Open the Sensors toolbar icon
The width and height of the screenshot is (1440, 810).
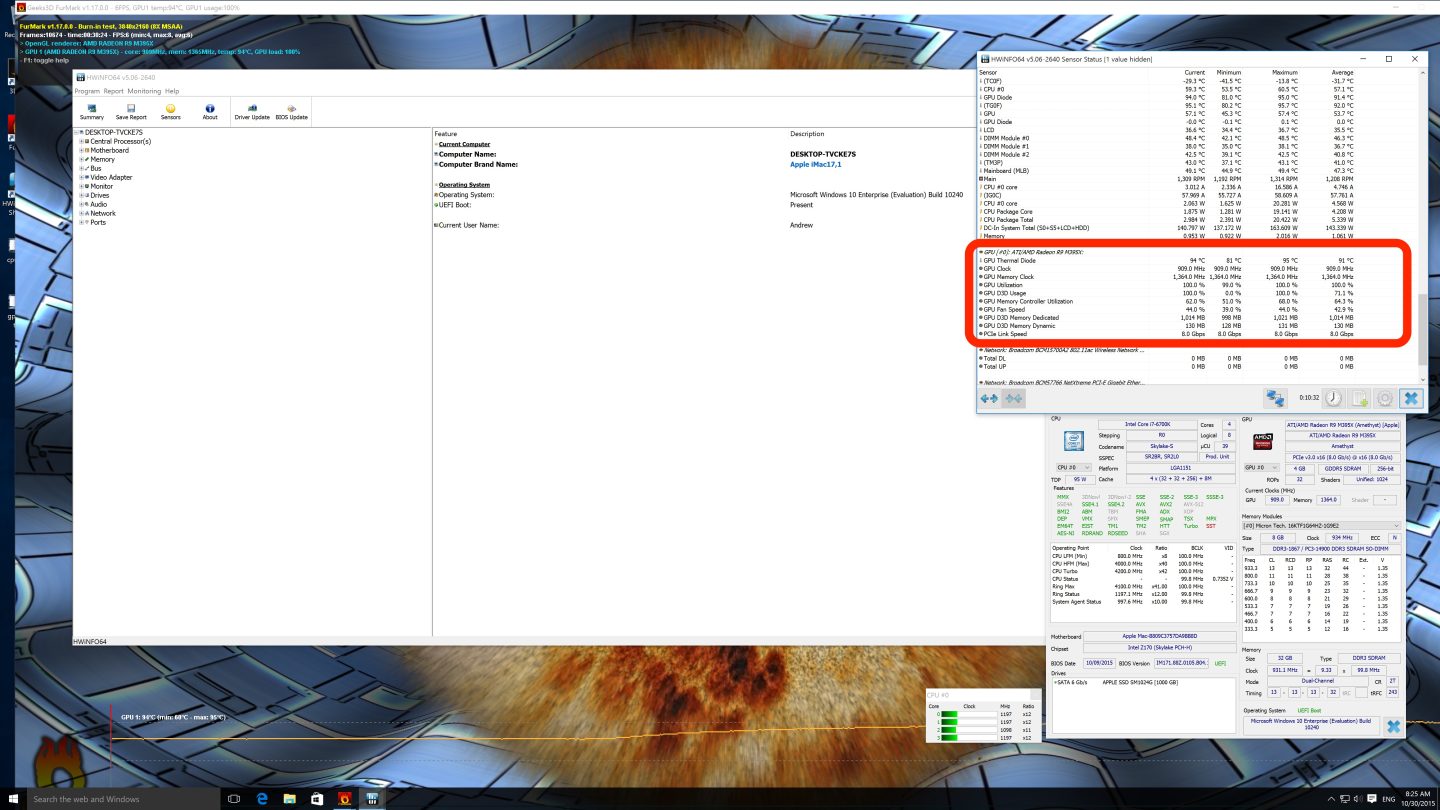[x=171, y=110]
